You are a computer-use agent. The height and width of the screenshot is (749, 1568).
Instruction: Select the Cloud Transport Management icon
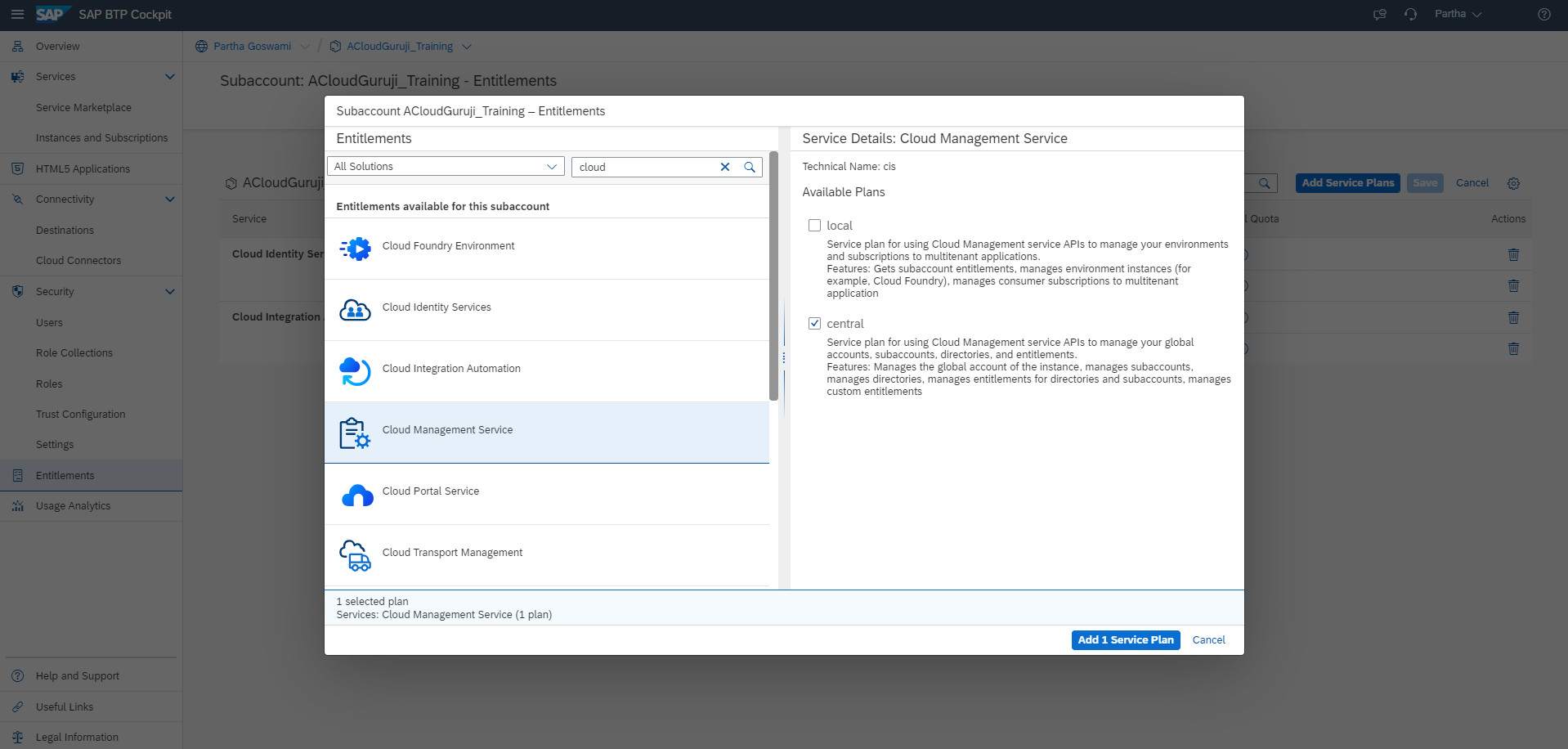point(356,555)
